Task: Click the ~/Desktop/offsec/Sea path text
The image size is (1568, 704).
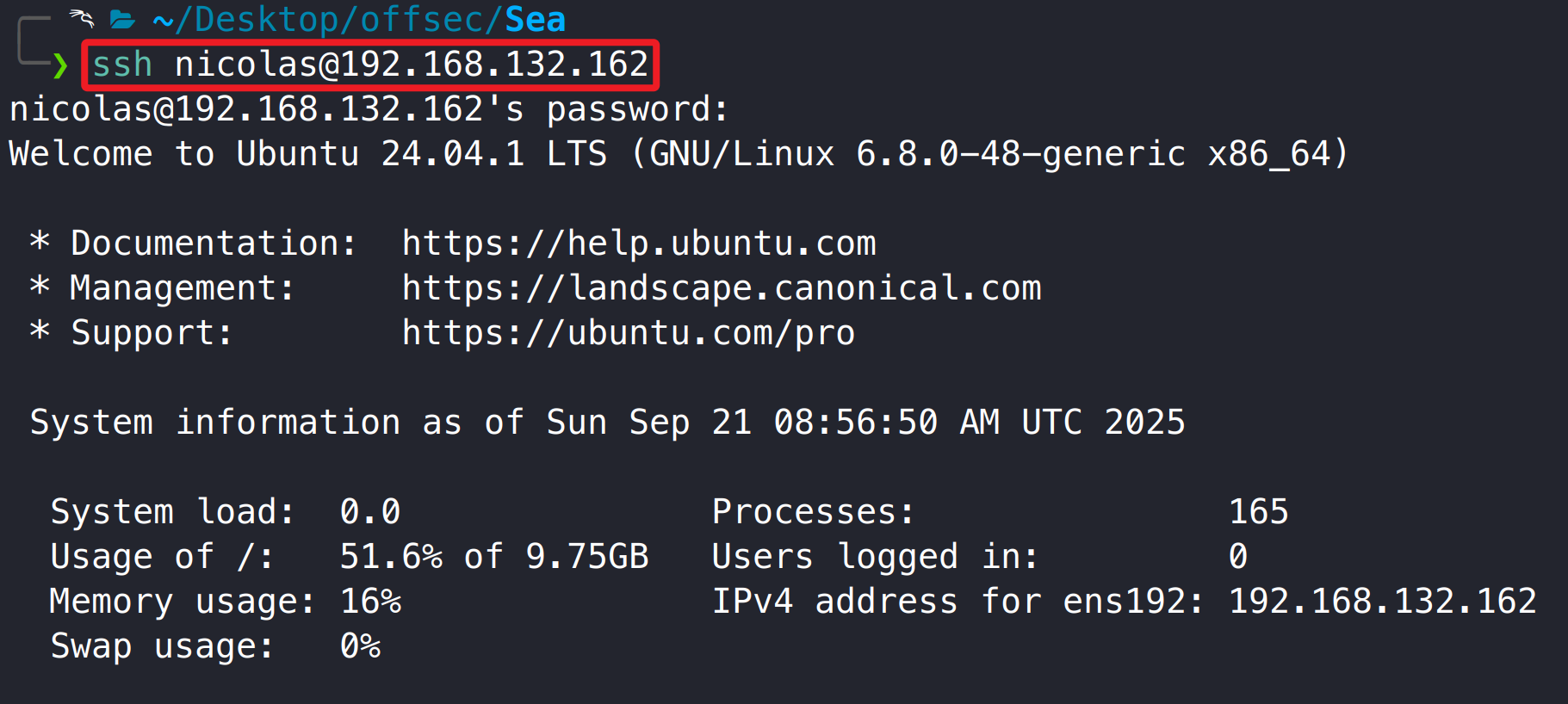Action: (x=358, y=20)
